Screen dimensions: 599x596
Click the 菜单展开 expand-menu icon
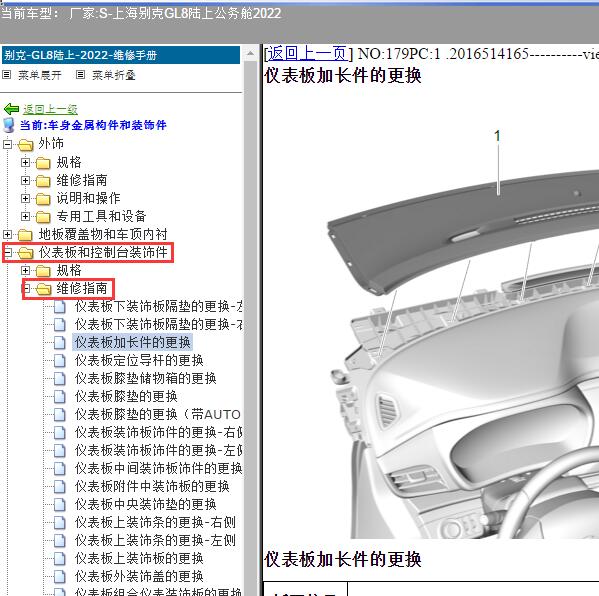6,74
